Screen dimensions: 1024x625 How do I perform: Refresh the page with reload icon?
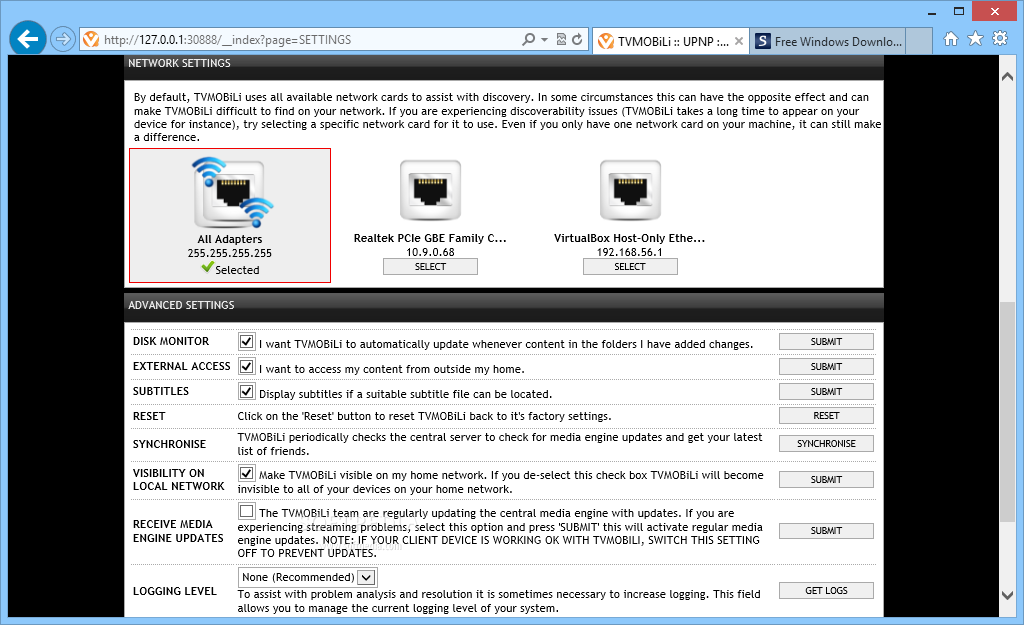[577, 39]
